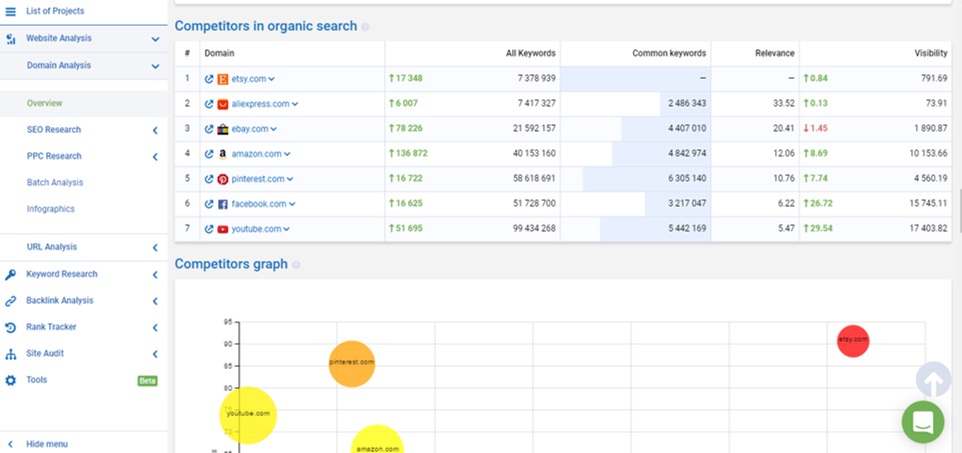Click ebay.com visibility change 1.45

click(x=815, y=129)
